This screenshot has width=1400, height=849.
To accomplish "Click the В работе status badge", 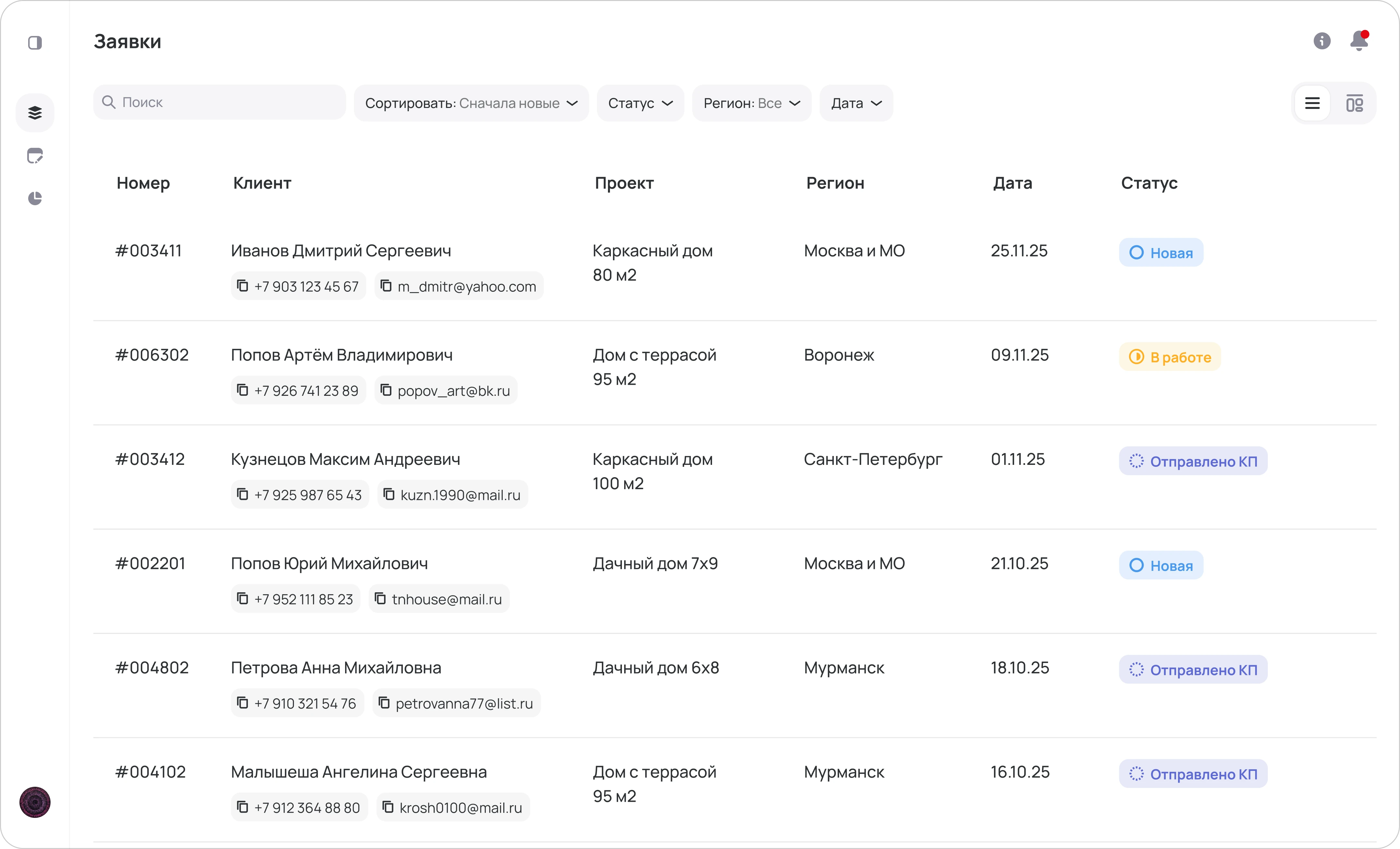I will [x=1170, y=357].
